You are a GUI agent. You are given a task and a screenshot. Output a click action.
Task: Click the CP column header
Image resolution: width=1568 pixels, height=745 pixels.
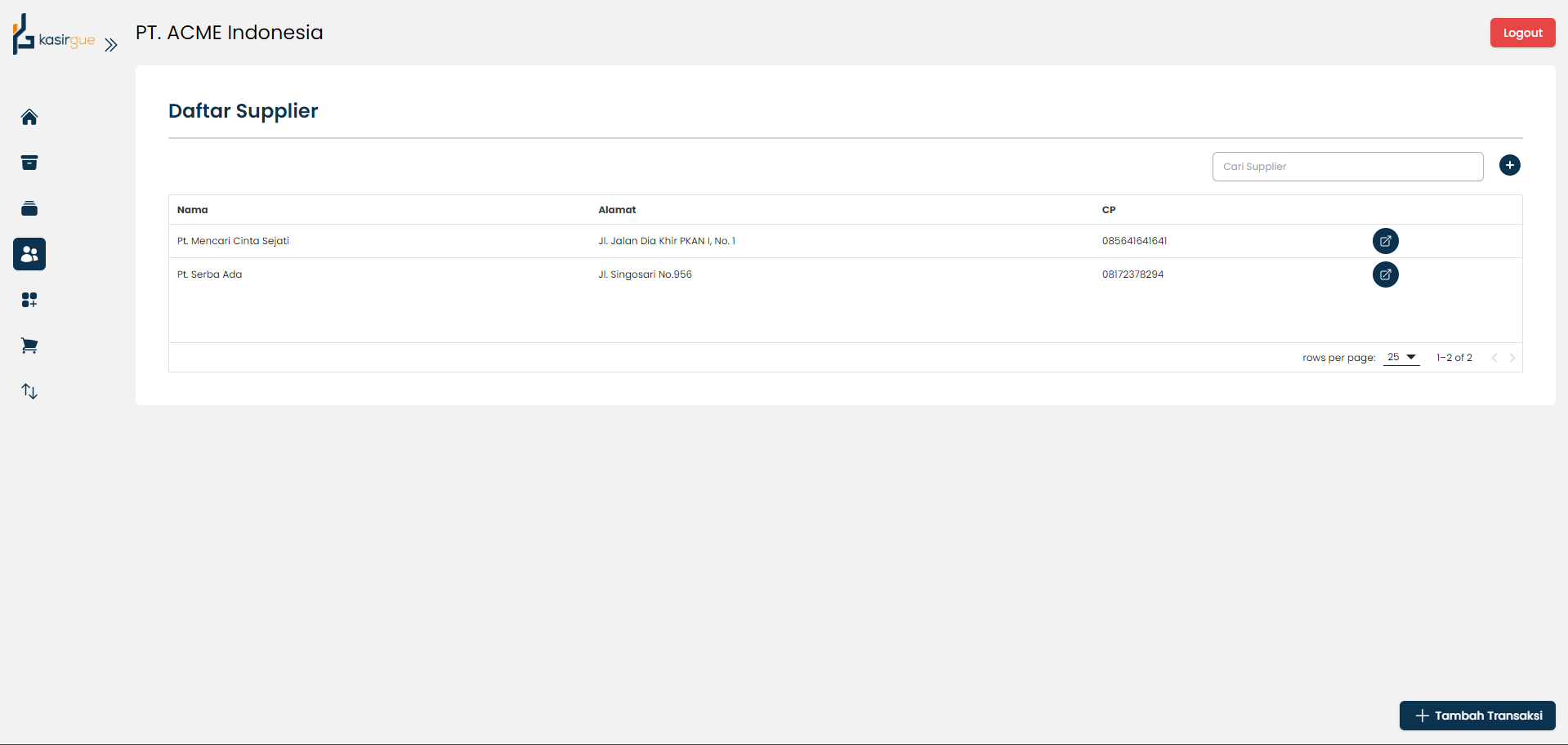point(1109,210)
